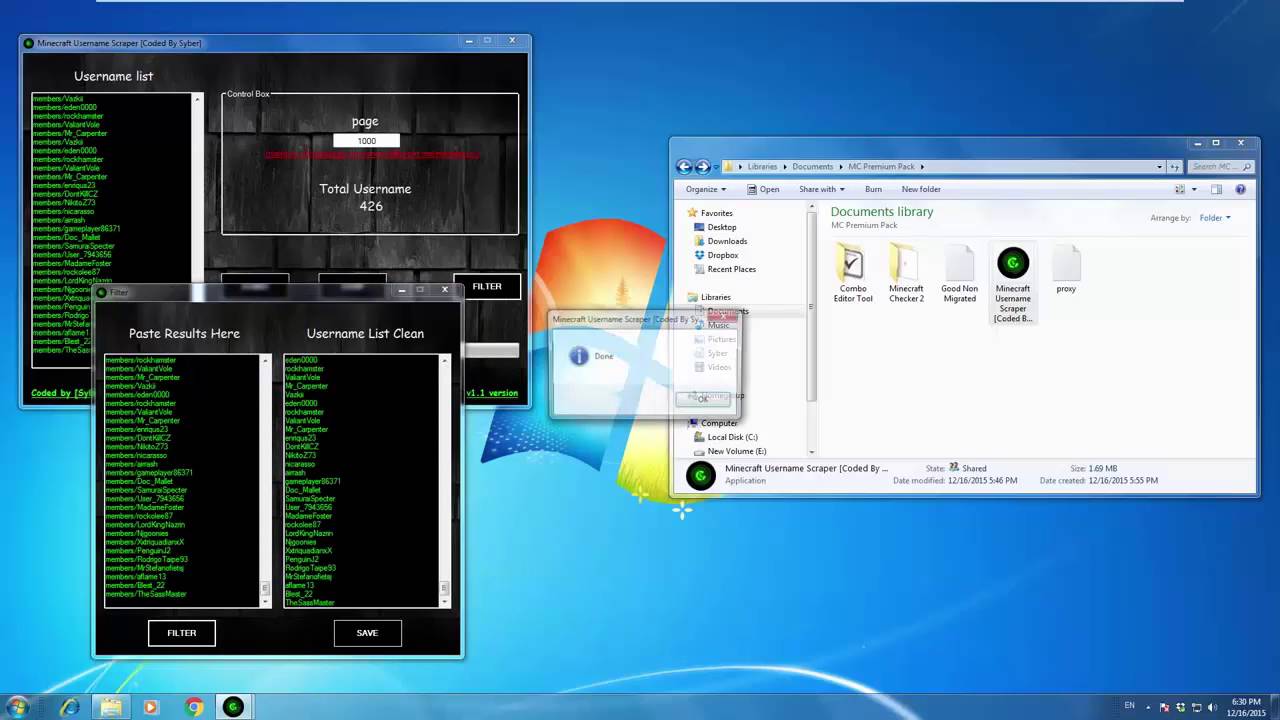The height and width of the screenshot is (720, 1280).
Task: Open Google Chrome from the taskbar
Action: (x=194, y=707)
